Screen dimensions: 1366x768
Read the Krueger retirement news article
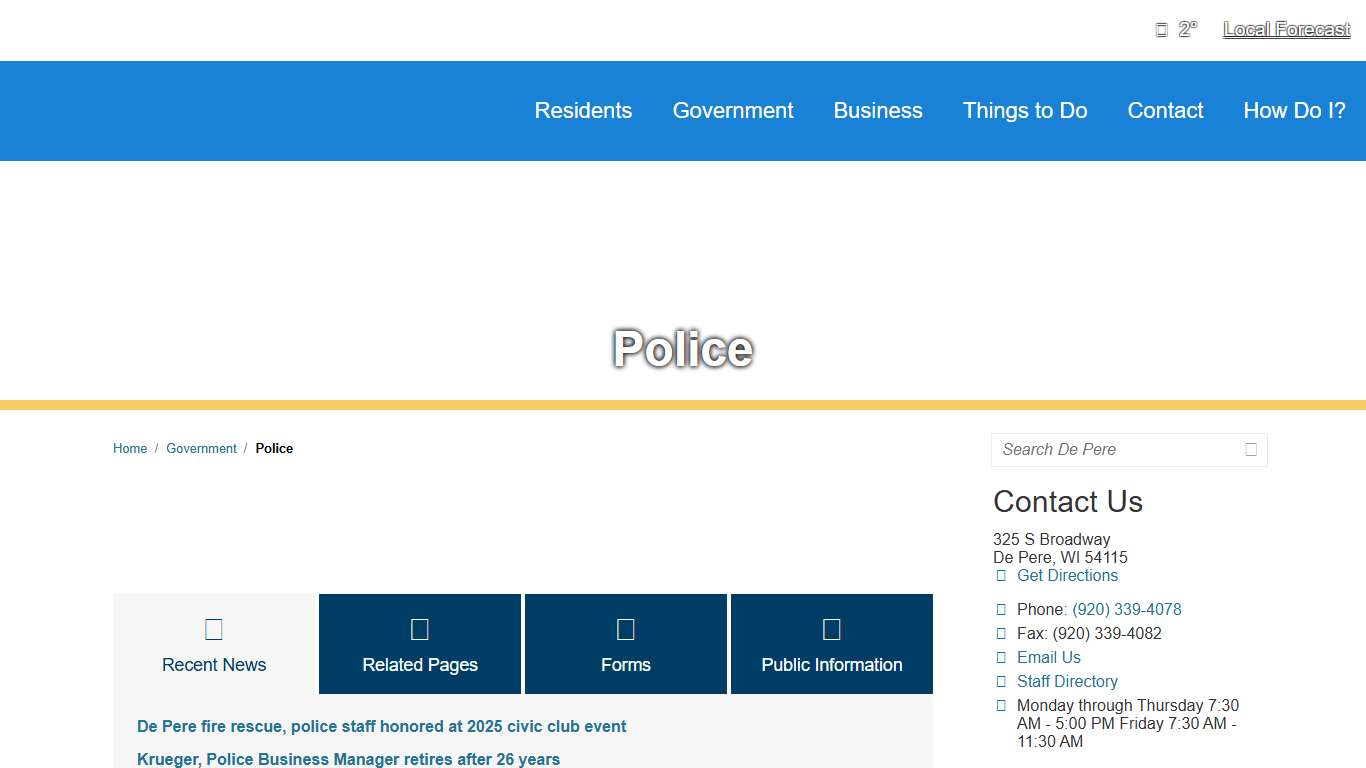[348, 760]
